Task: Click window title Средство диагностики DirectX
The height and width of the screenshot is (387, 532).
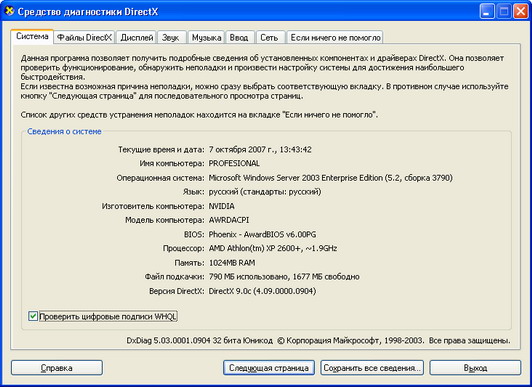Action: [x=88, y=12]
